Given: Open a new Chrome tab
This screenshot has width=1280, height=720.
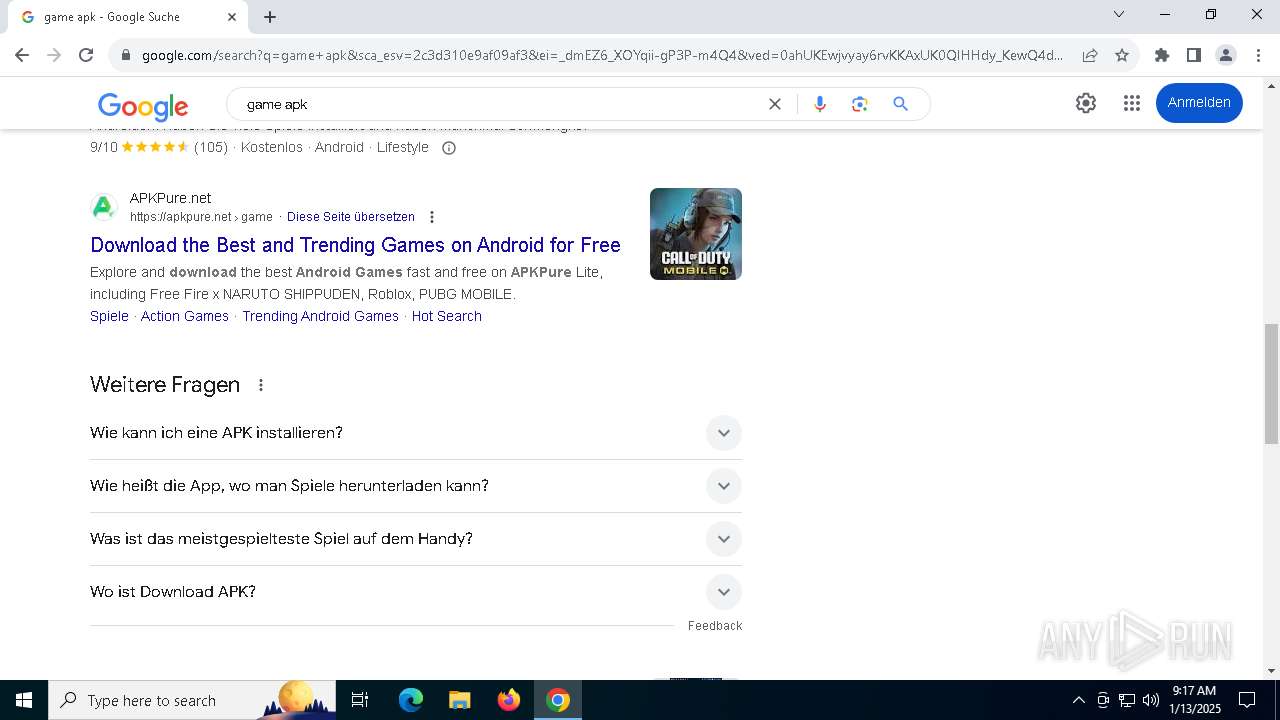Looking at the screenshot, I should pyautogui.click(x=270, y=16).
